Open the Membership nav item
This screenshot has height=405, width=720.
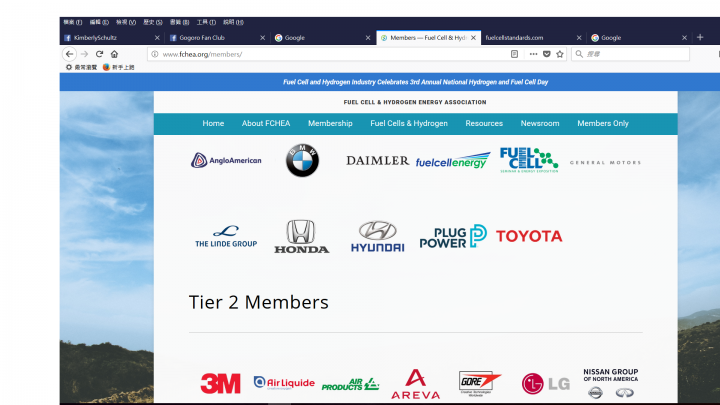330,124
